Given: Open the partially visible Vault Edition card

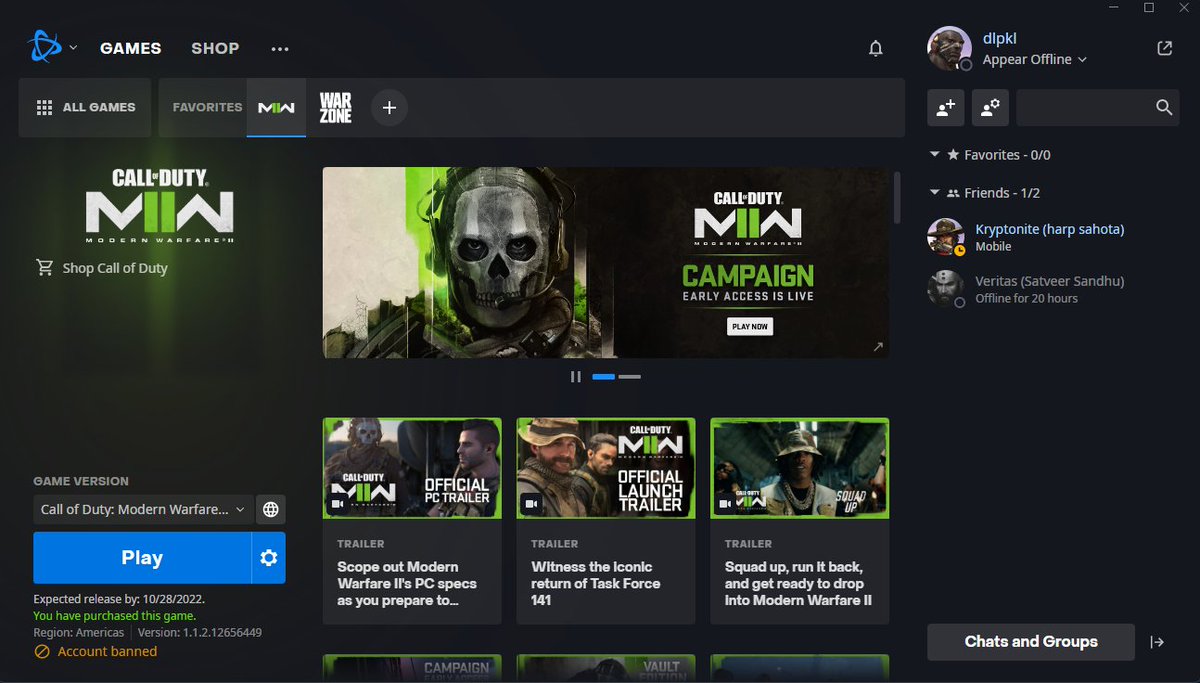Looking at the screenshot, I should point(606,668).
